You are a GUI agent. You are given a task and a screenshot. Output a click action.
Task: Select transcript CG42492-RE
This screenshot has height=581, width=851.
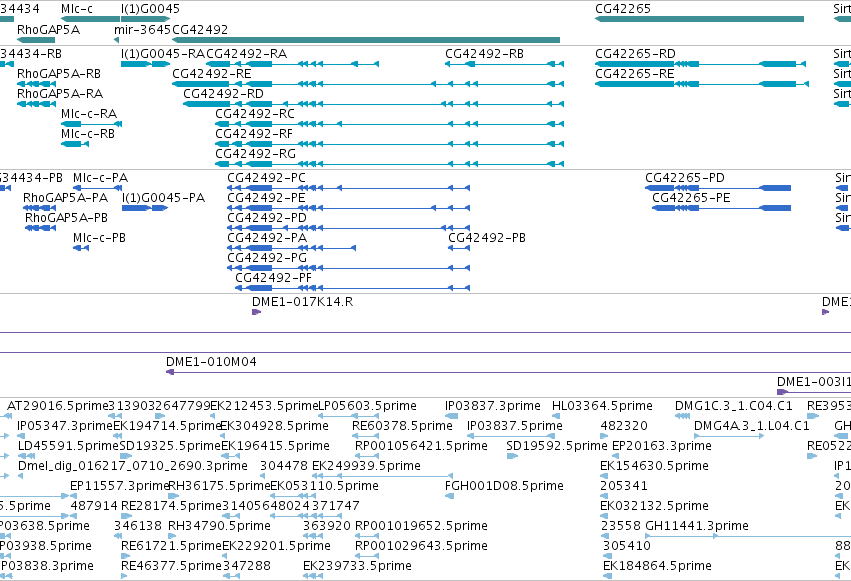tap(368, 84)
